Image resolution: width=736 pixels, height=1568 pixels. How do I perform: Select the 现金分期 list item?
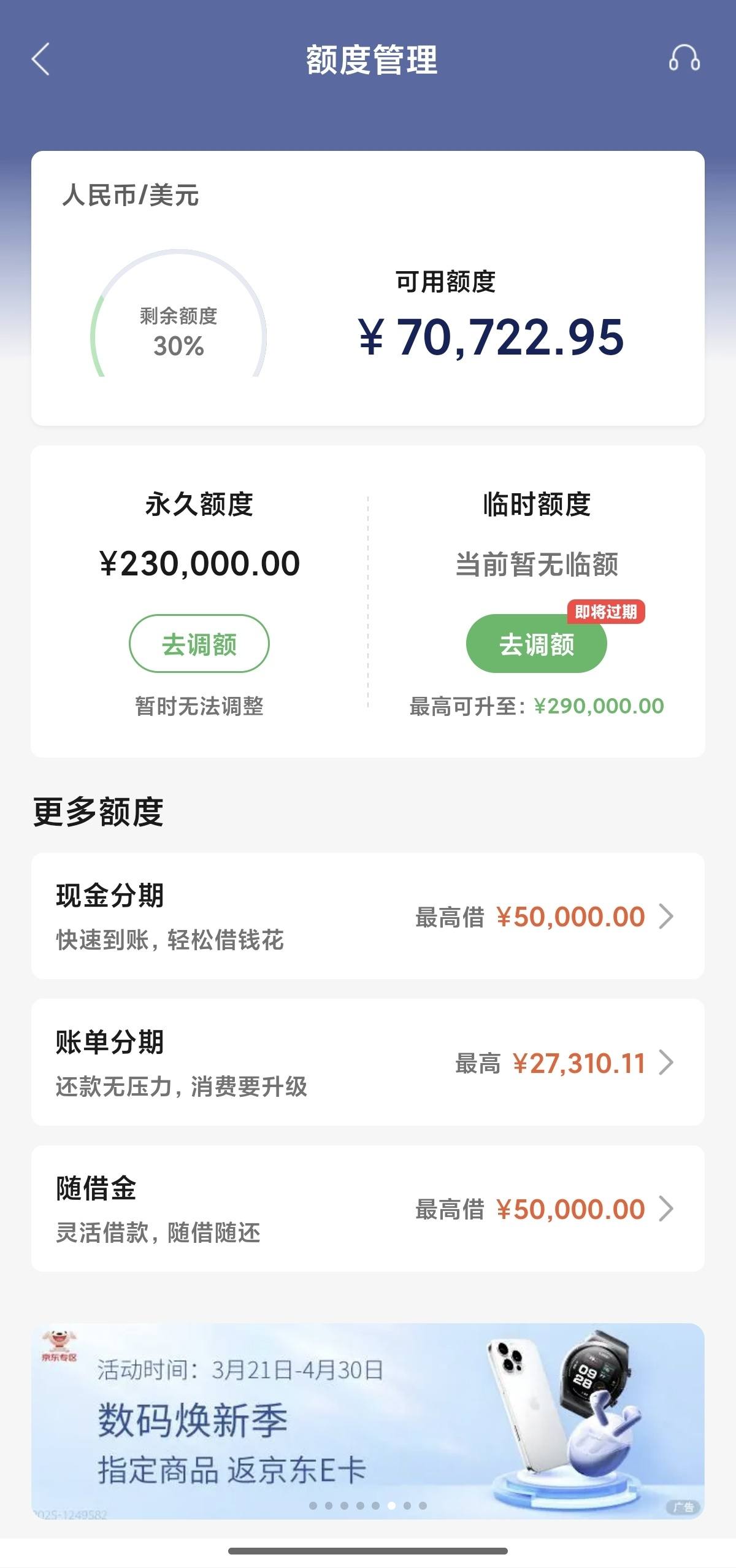[368, 916]
